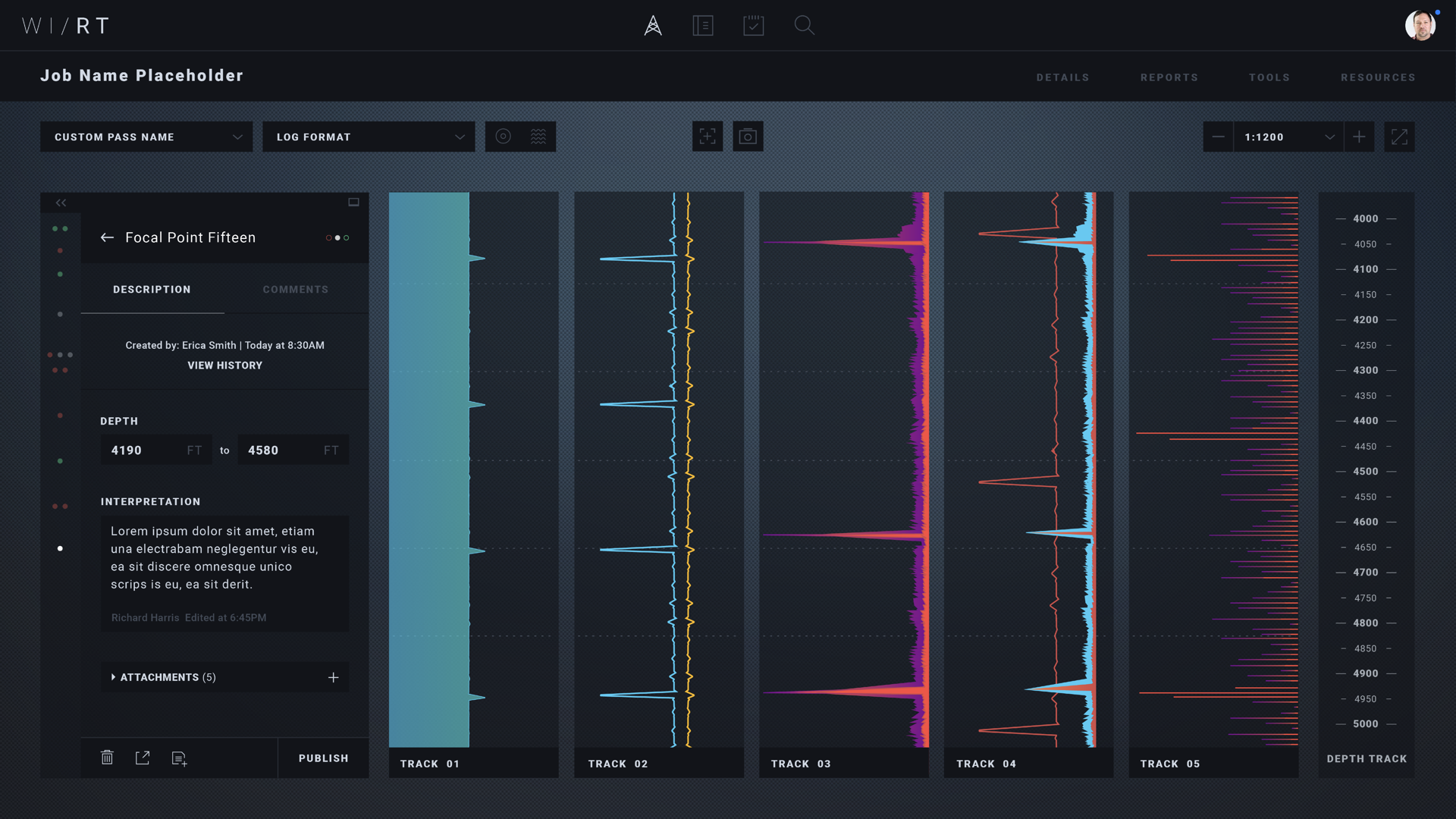Click the TRACK 04 label
The width and height of the screenshot is (1456, 819).
tap(986, 764)
